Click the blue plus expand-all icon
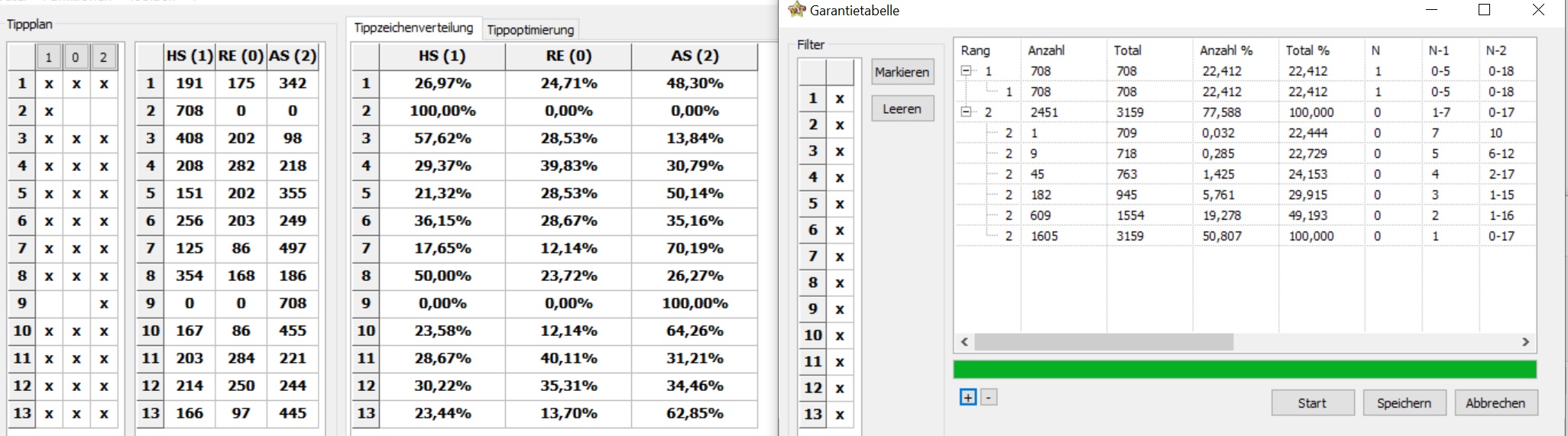The width and height of the screenshot is (1568, 436). 968,397
